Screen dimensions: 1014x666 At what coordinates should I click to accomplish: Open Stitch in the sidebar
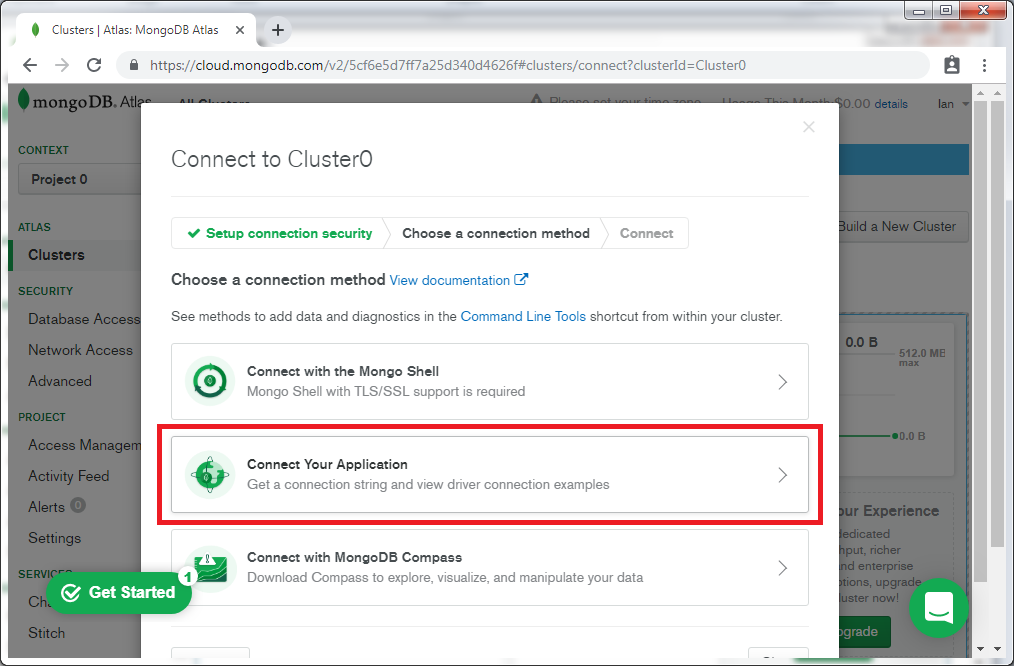47,633
